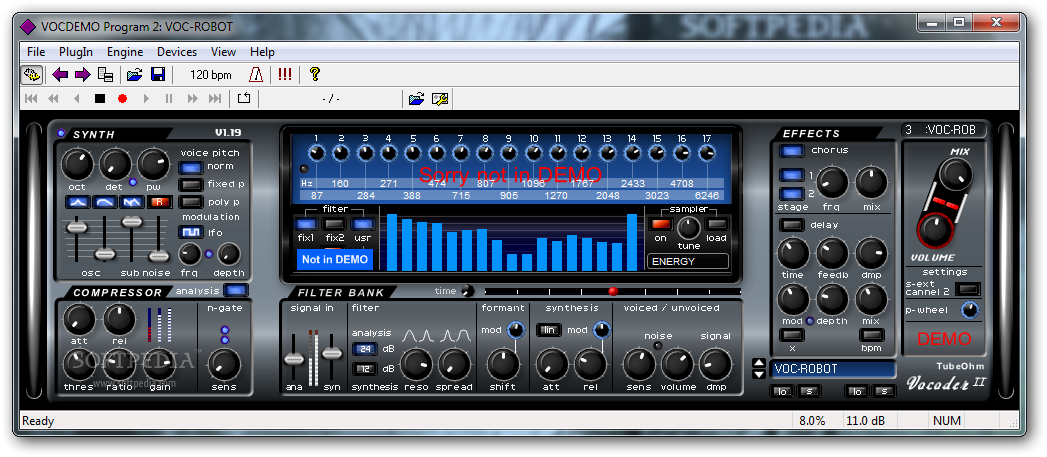
Task: Click the large red VOLUME knob
Action: [934, 230]
